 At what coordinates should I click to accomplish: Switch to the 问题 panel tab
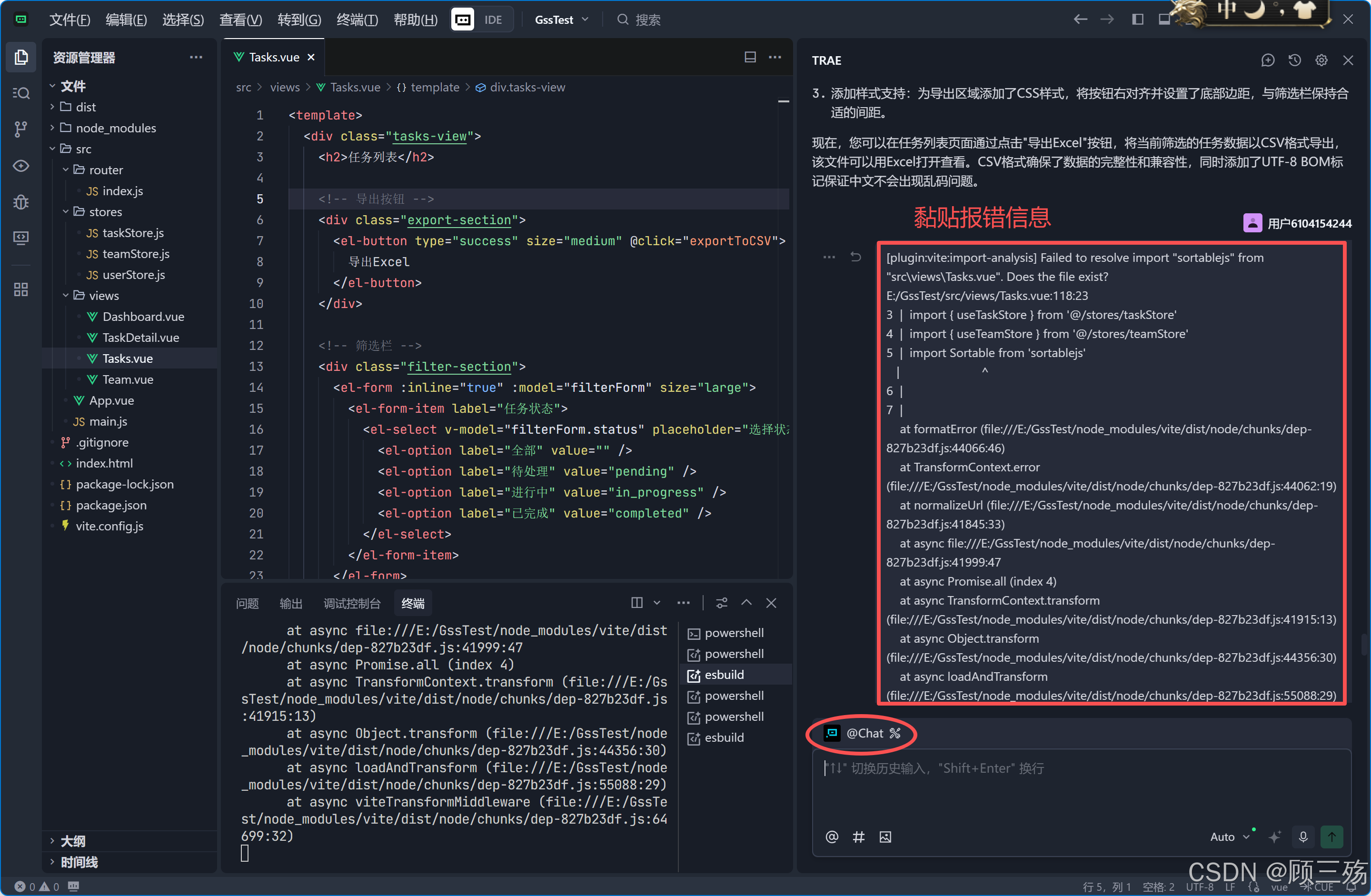(x=247, y=603)
